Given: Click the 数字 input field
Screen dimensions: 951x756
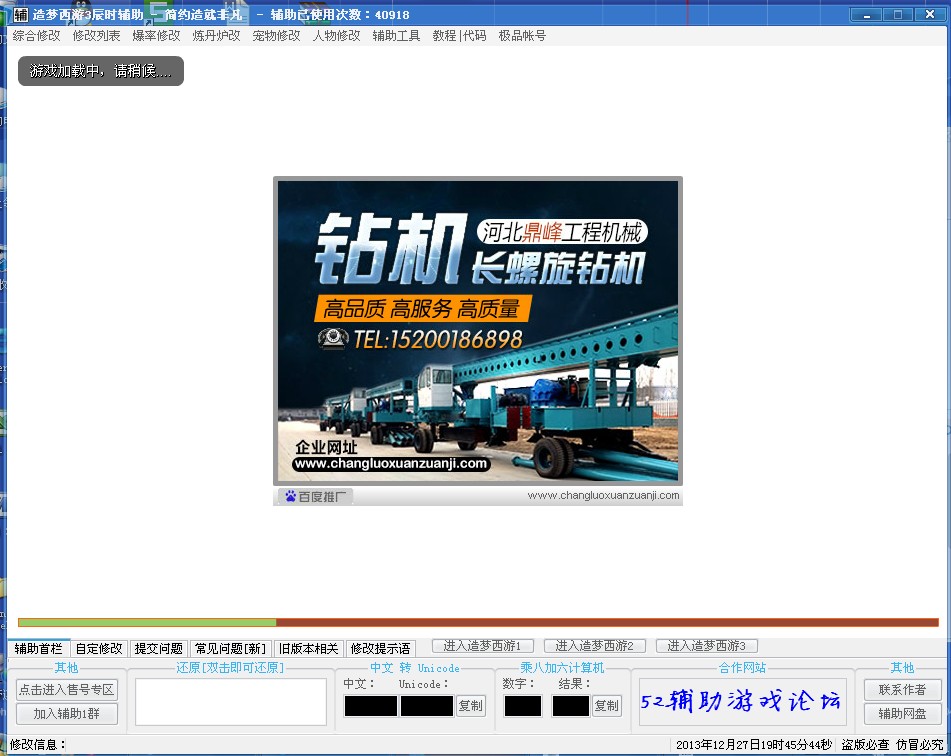Looking at the screenshot, I should pos(523,706).
